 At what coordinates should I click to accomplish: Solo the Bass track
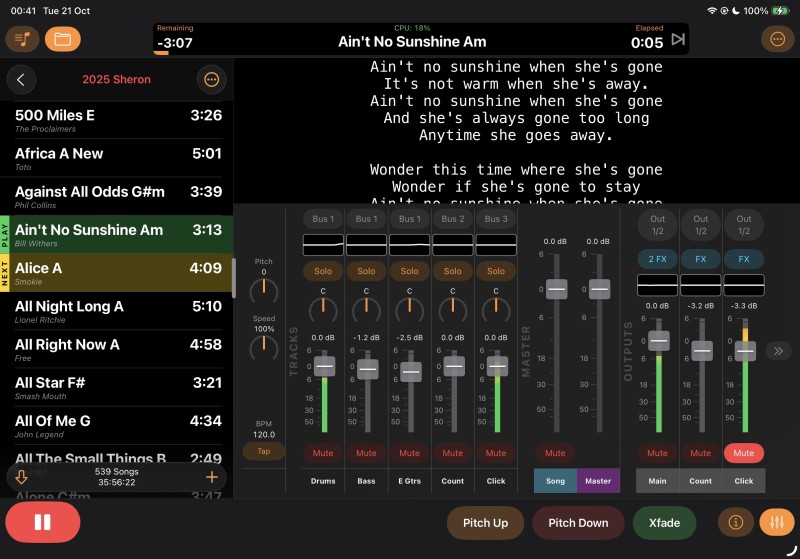[367, 271]
